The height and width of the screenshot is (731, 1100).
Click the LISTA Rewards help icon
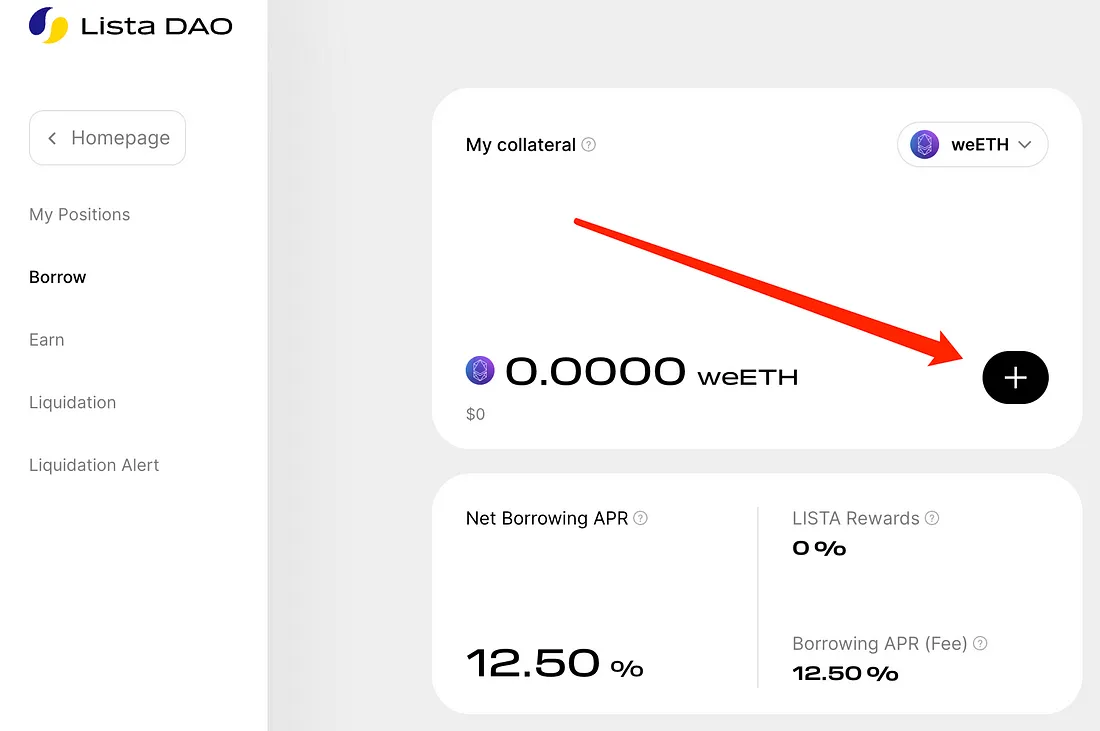932,518
